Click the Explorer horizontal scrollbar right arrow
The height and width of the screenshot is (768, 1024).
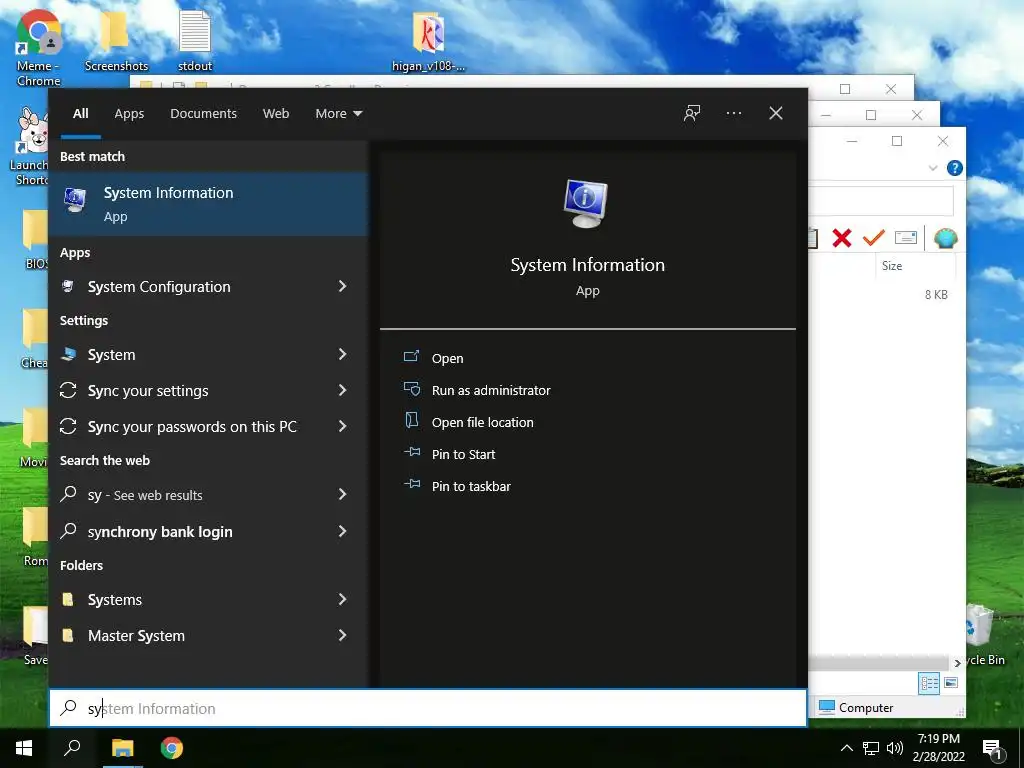click(x=957, y=663)
